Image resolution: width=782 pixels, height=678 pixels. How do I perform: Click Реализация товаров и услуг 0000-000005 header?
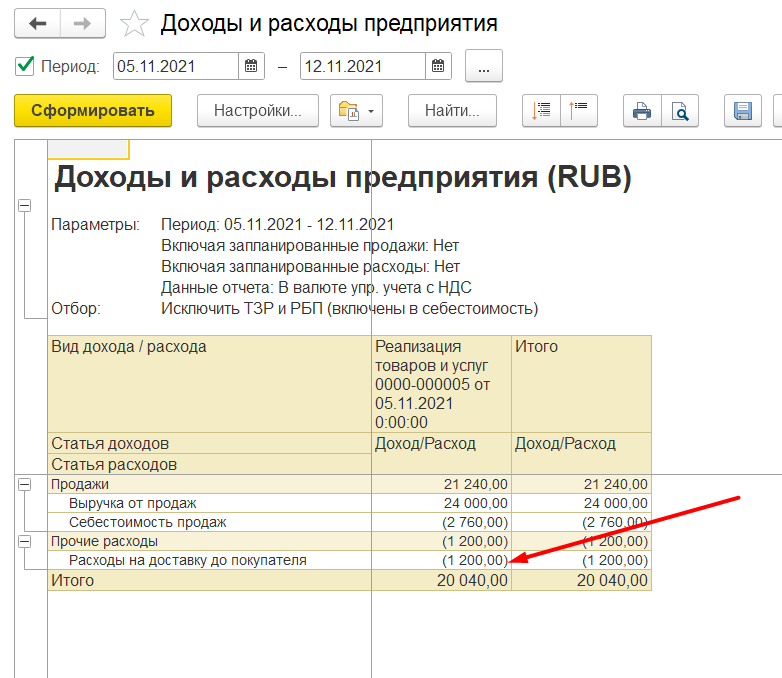[x=441, y=384]
